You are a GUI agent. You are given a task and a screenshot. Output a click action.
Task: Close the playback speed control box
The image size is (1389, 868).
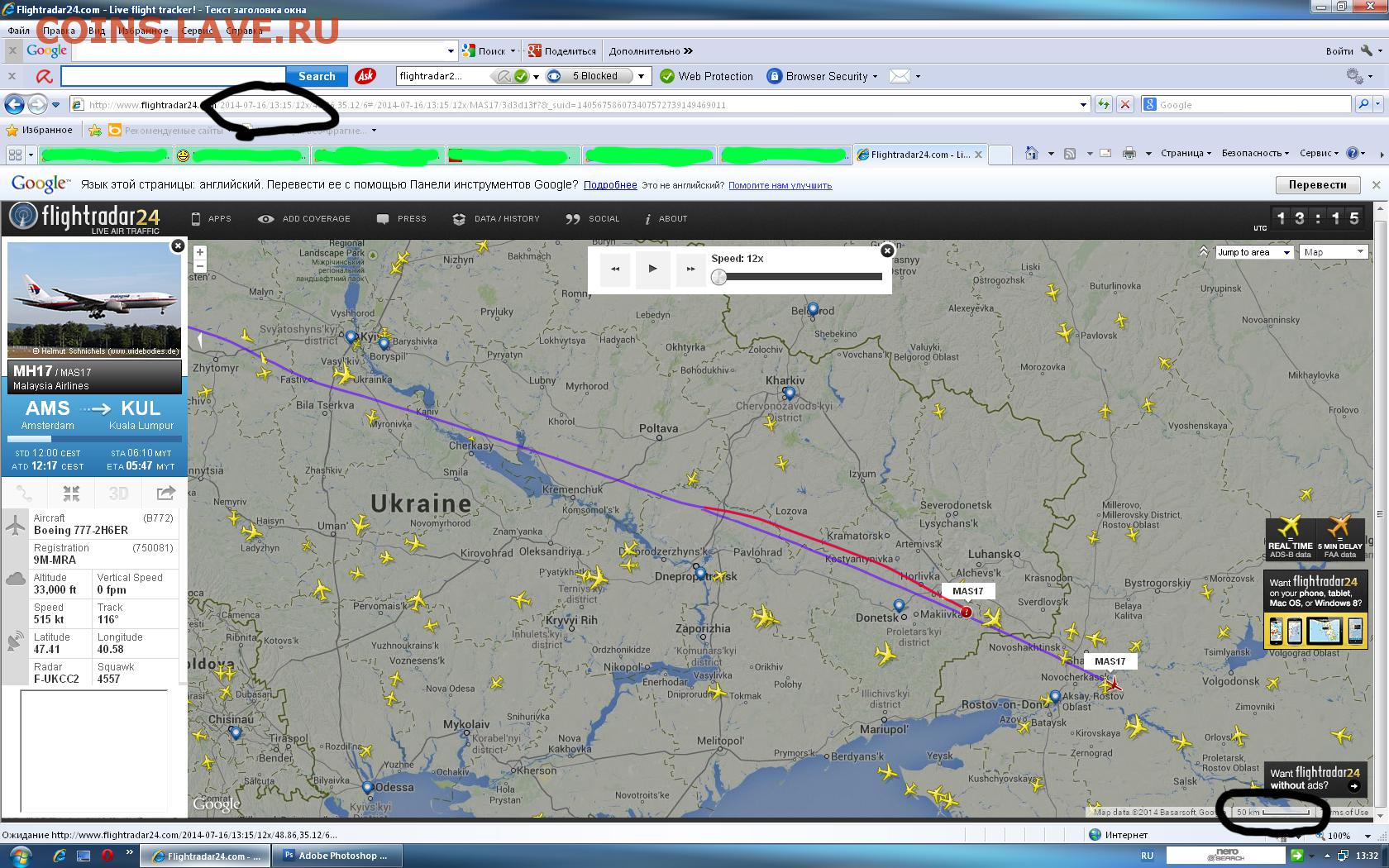[887, 250]
